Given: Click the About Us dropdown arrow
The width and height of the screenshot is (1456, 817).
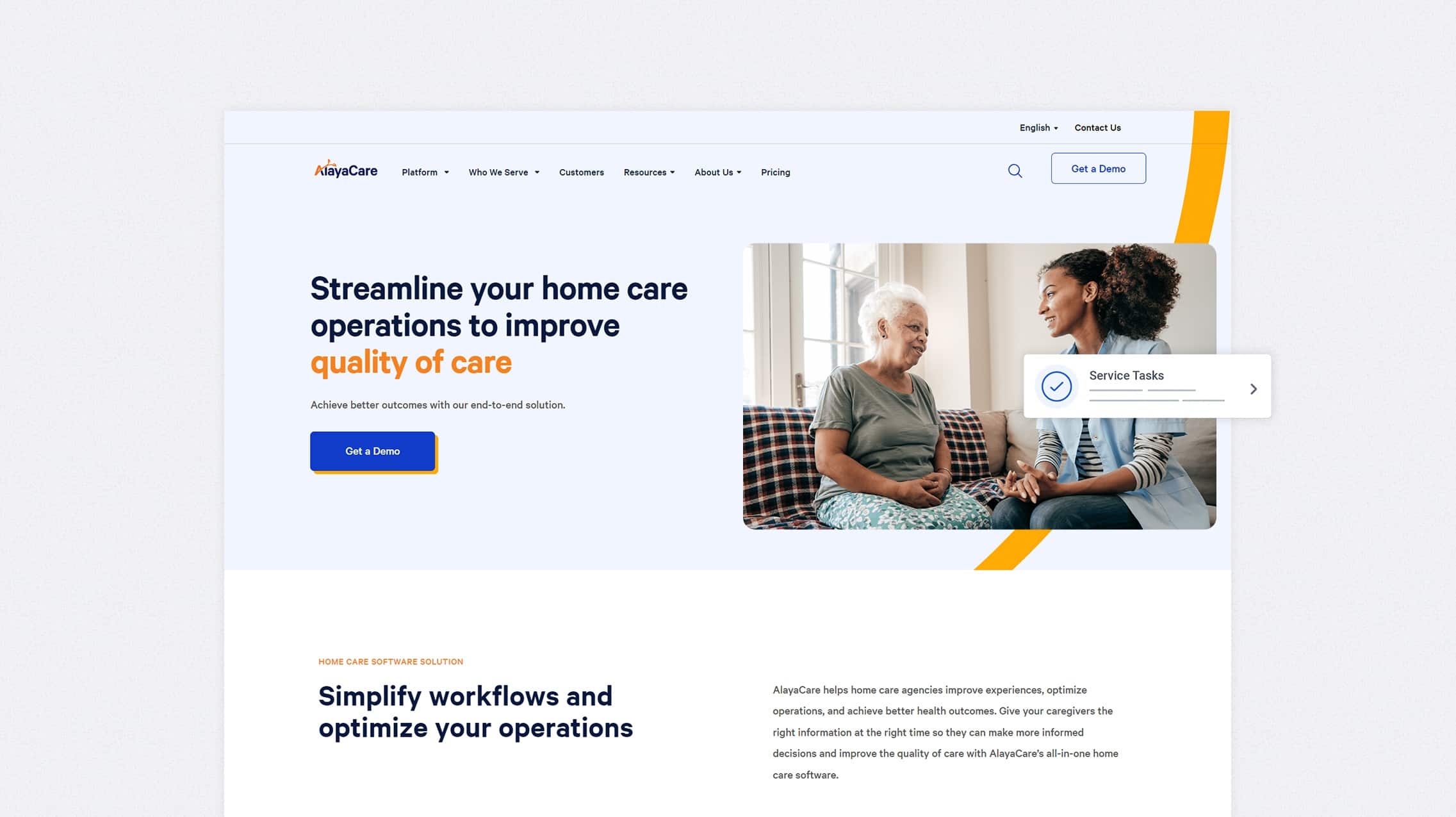Looking at the screenshot, I should [x=740, y=172].
